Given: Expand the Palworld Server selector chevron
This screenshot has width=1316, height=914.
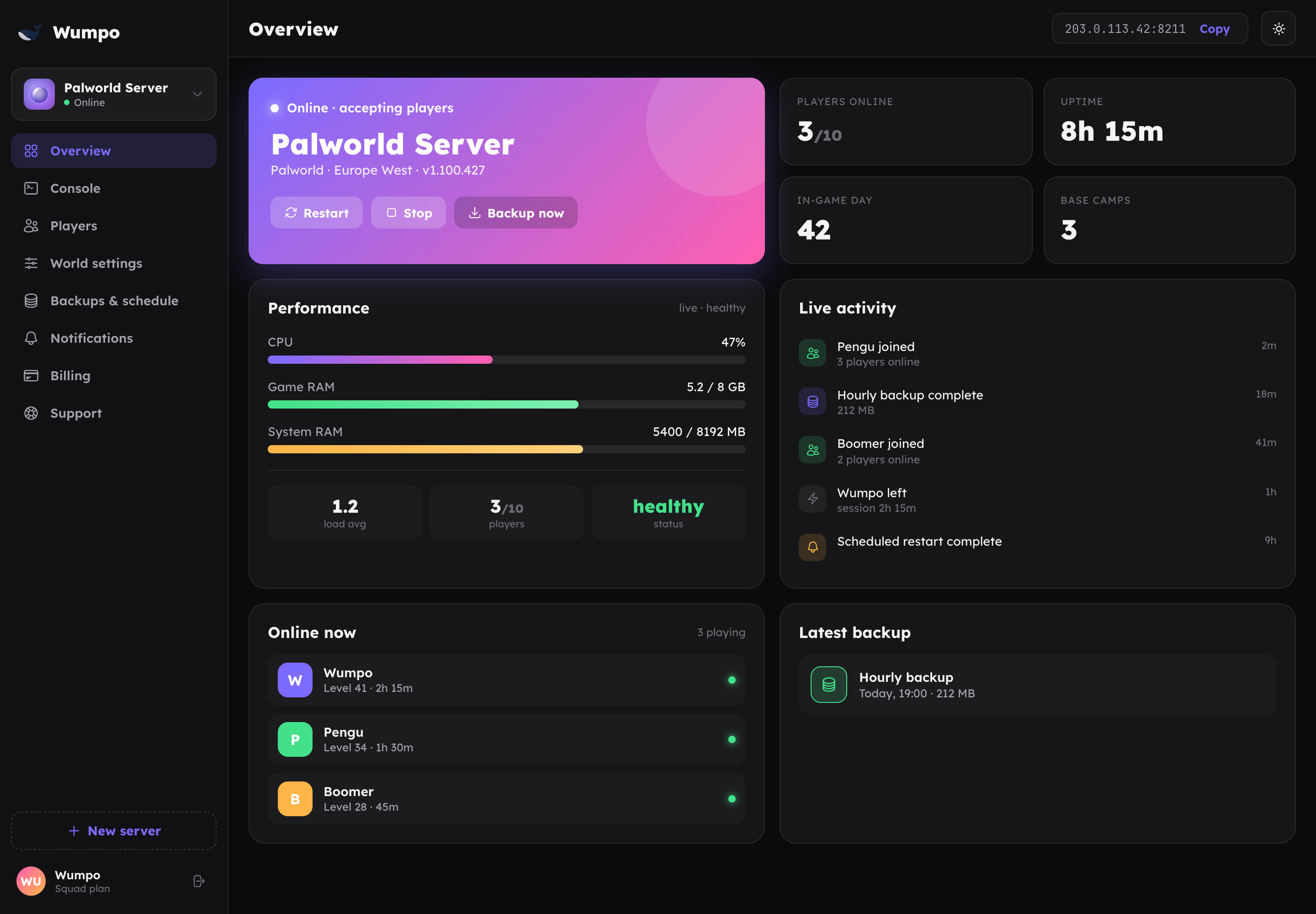Looking at the screenshot, I should click(197, 95).
